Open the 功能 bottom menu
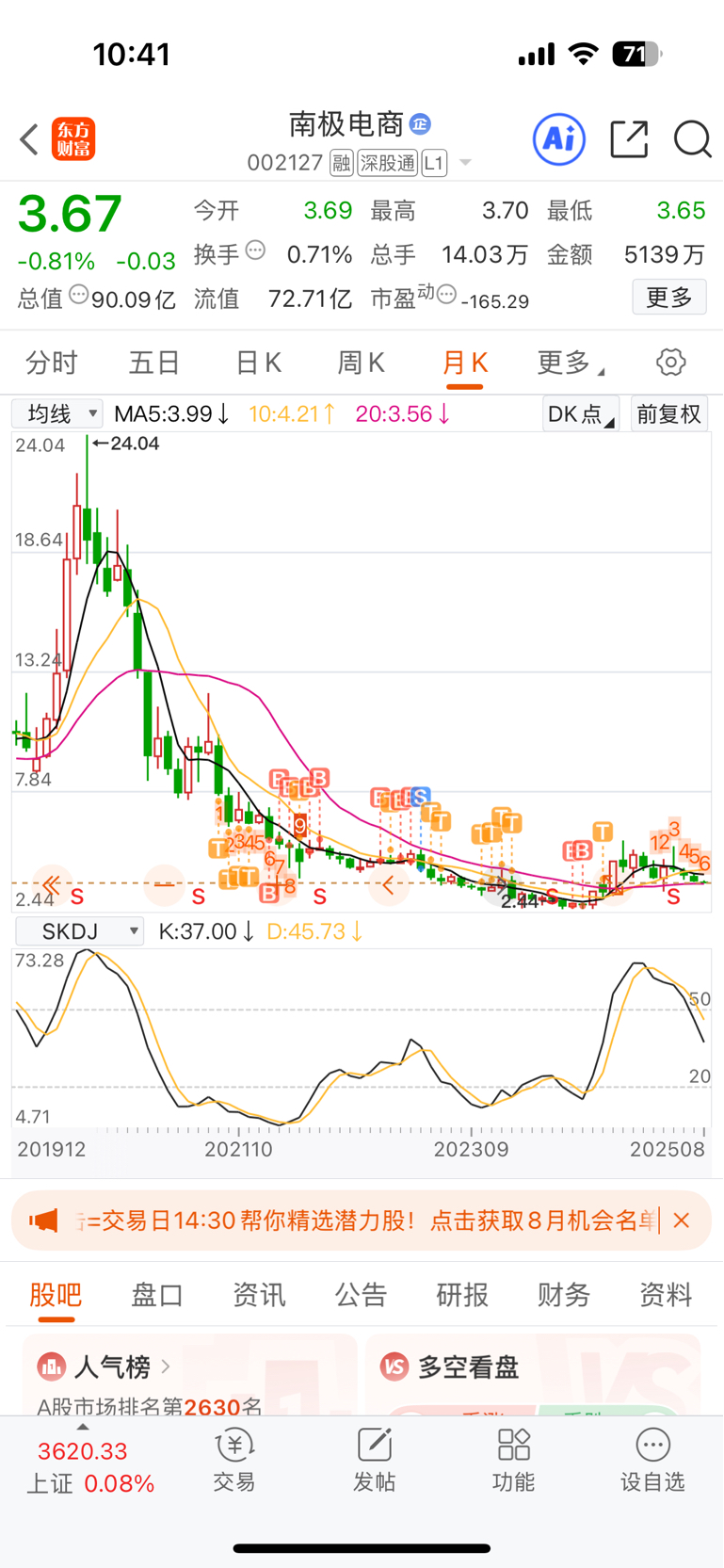 click(x=513, y=1461)
